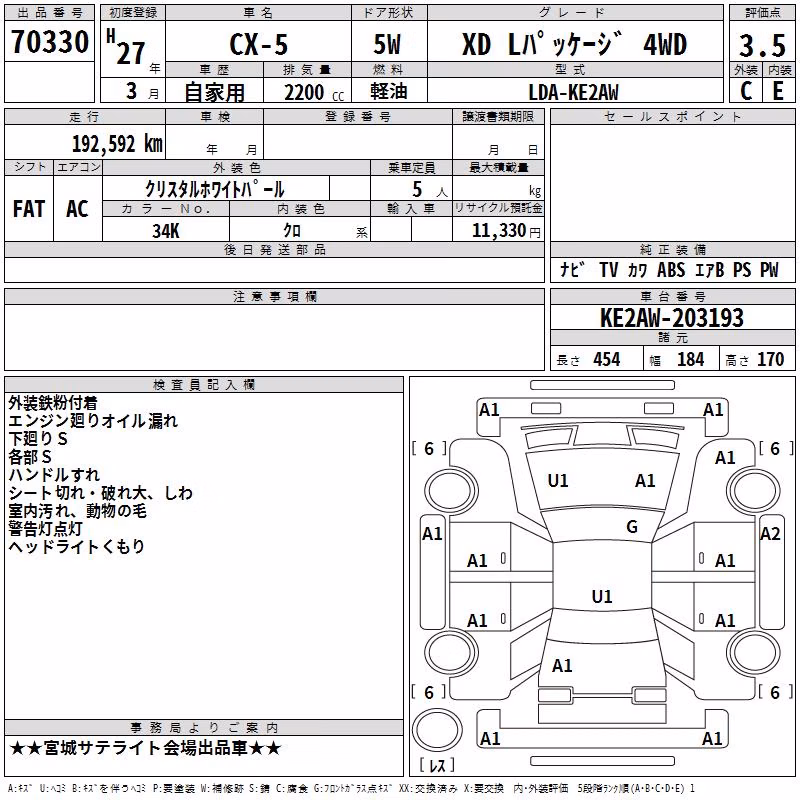Select the A2 scratch mark on the diagram

tap(770, 534)
